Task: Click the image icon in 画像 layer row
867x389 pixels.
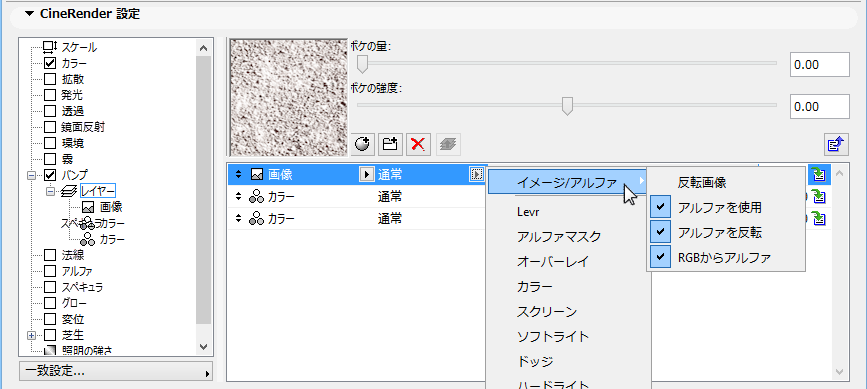Action: 257,175
